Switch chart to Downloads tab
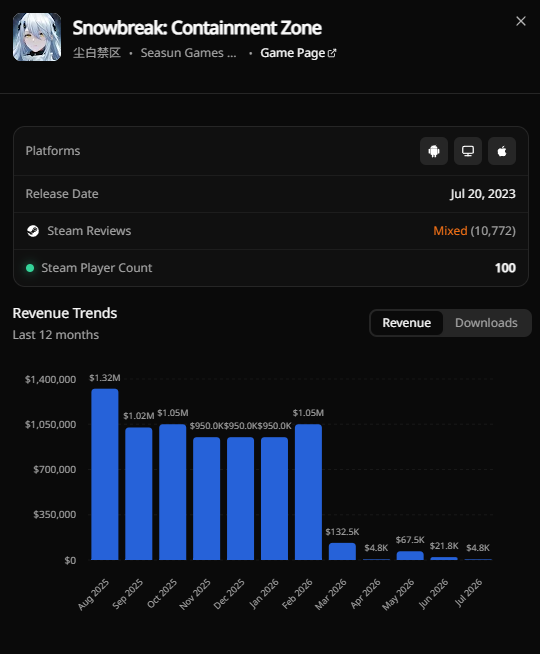Viewport: 540px width, 654px height. 486,323
